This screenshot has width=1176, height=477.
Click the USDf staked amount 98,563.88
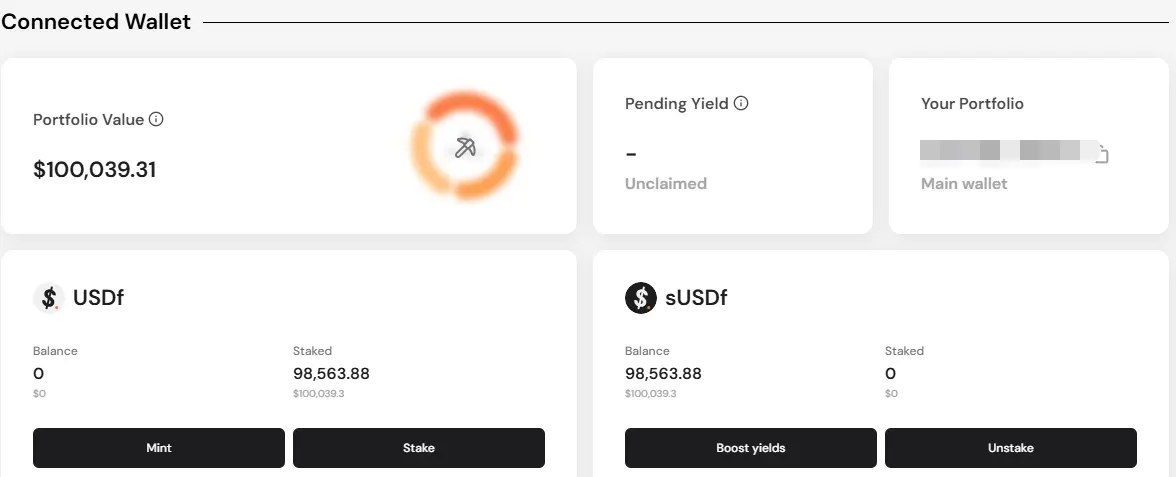pos(331,374)
